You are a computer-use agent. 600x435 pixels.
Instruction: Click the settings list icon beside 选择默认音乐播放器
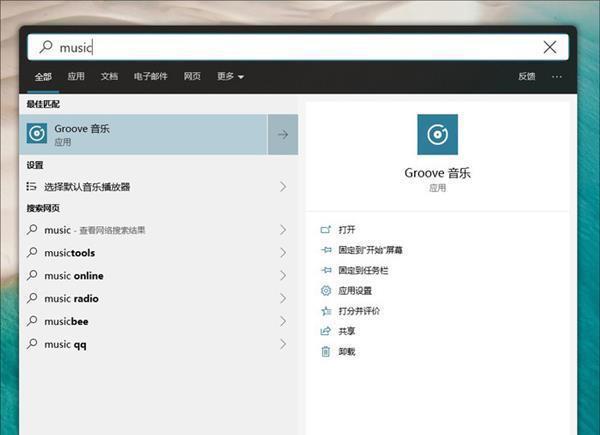(31, 186)
